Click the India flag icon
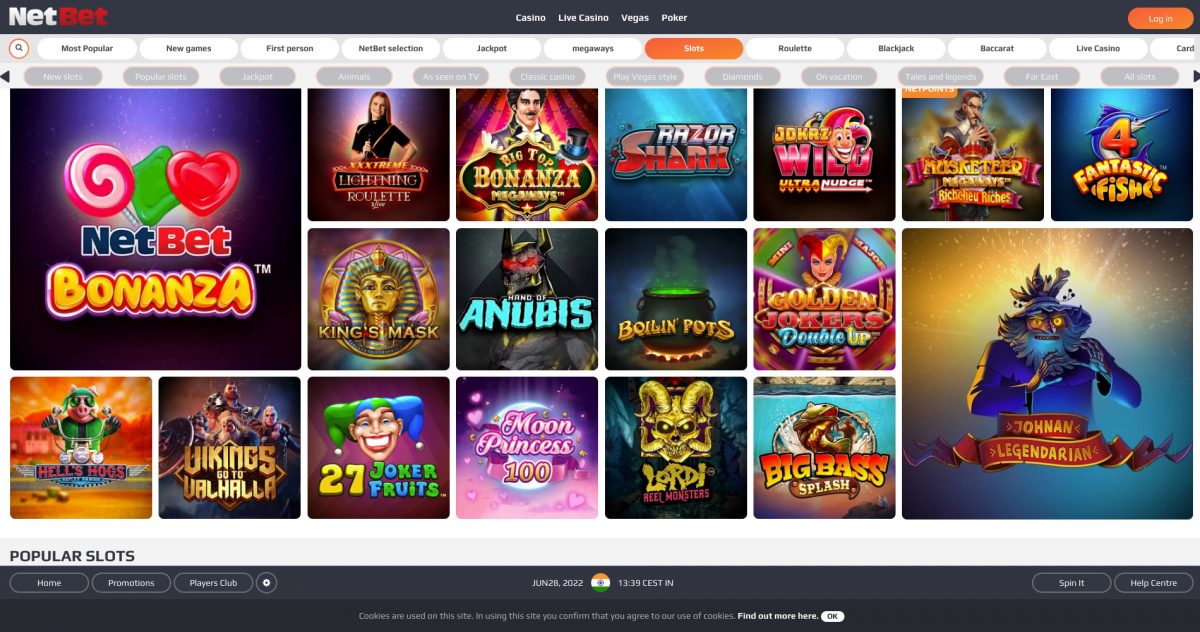This screenshot has width=1200, height=632. [600, 582]
